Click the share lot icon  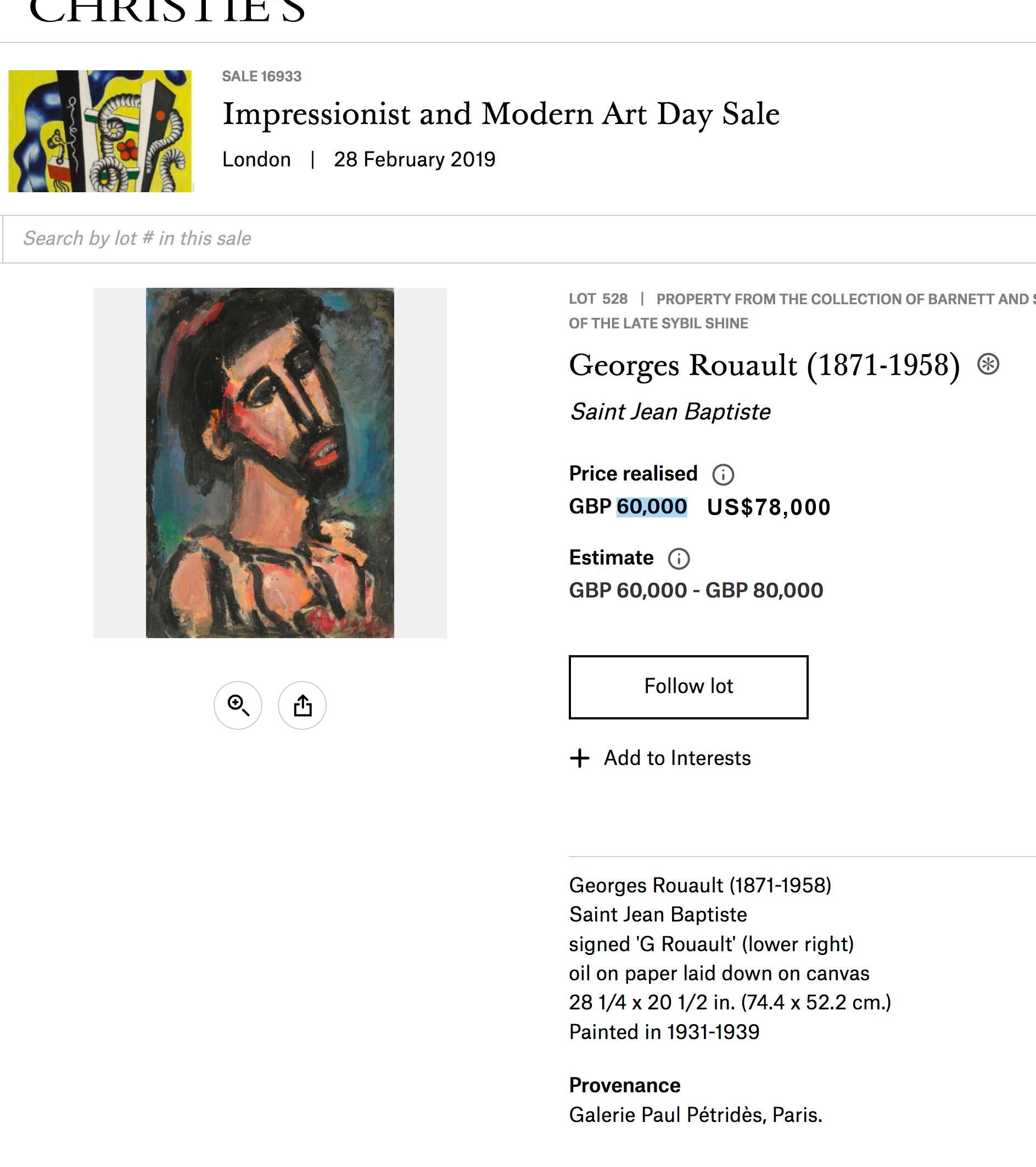click(302, 705)
